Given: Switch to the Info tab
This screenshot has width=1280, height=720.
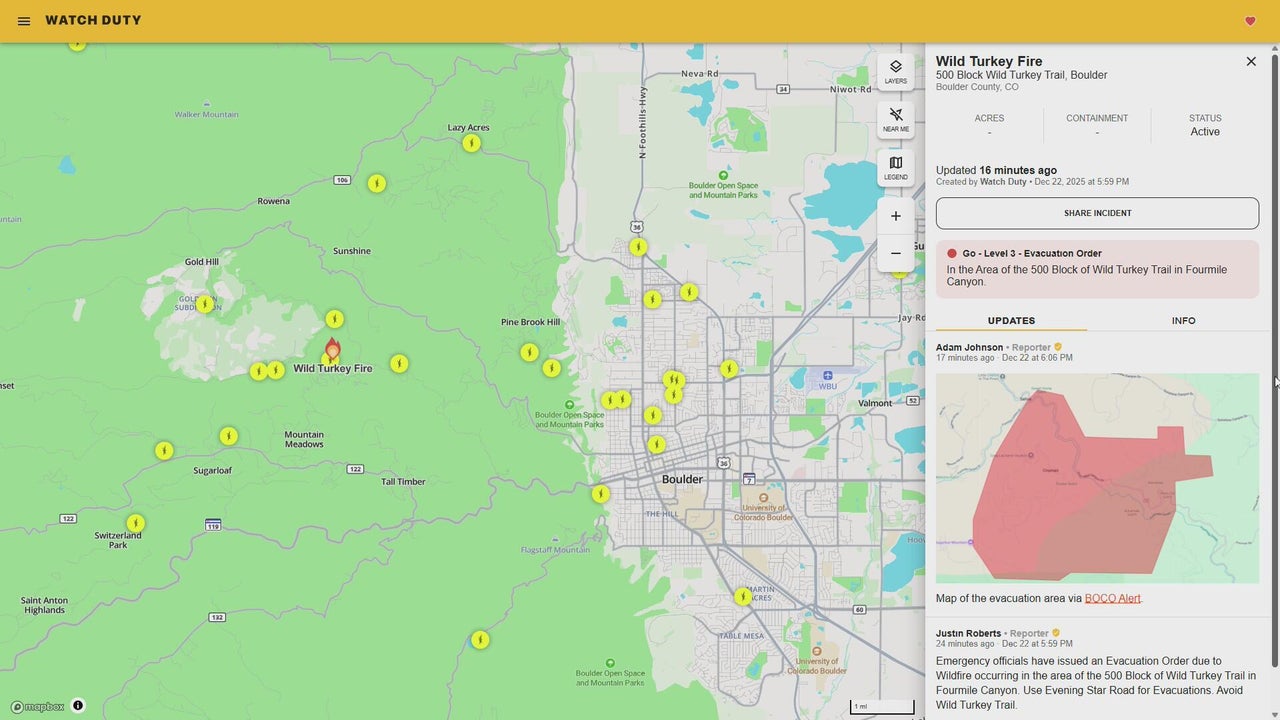Looking at the screenshot, I should pos(1183,321).
